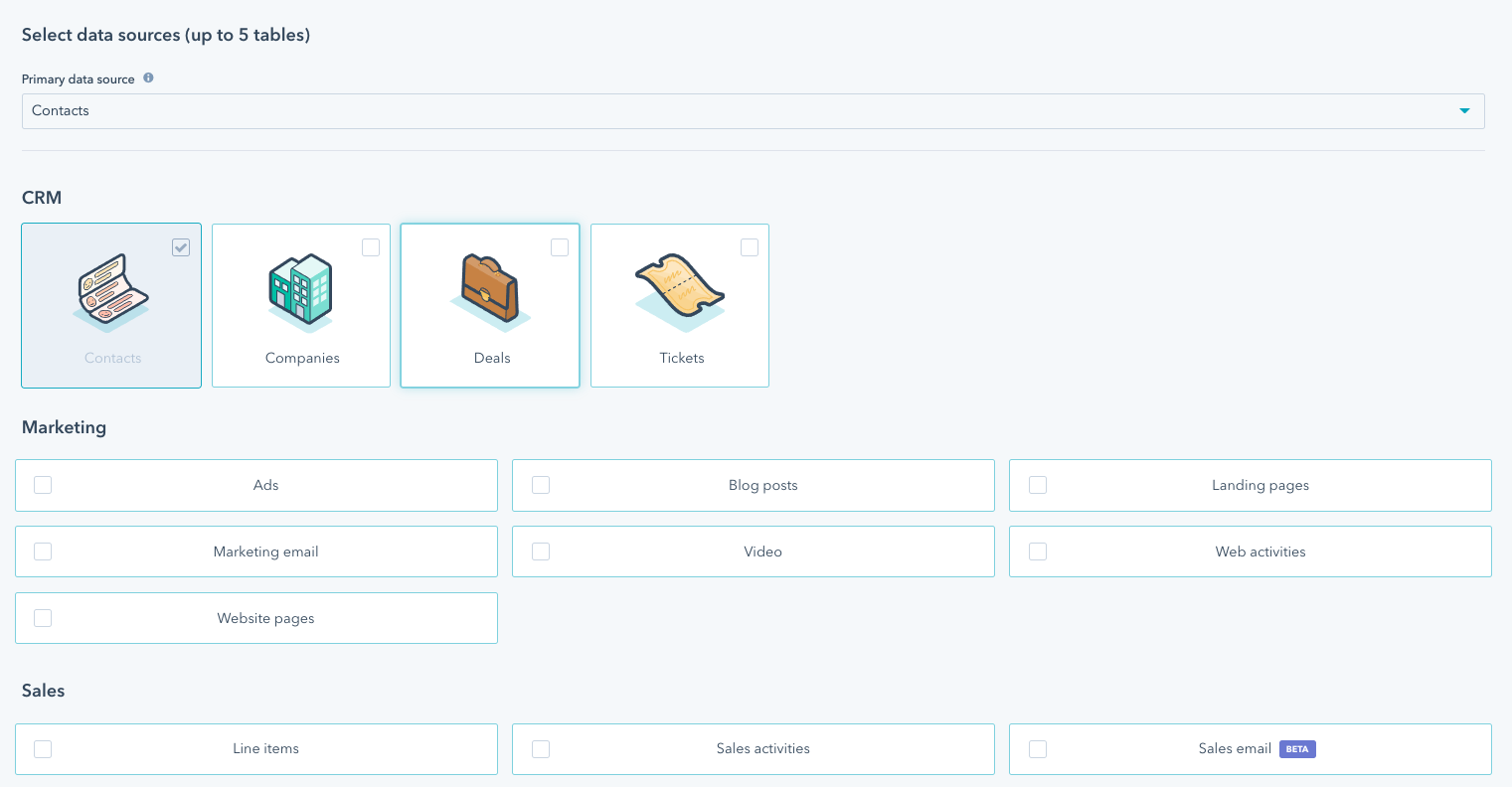The image size is (1512, 787).
Task: Tick the Deals card checkbox
Action: coord(560,247)
